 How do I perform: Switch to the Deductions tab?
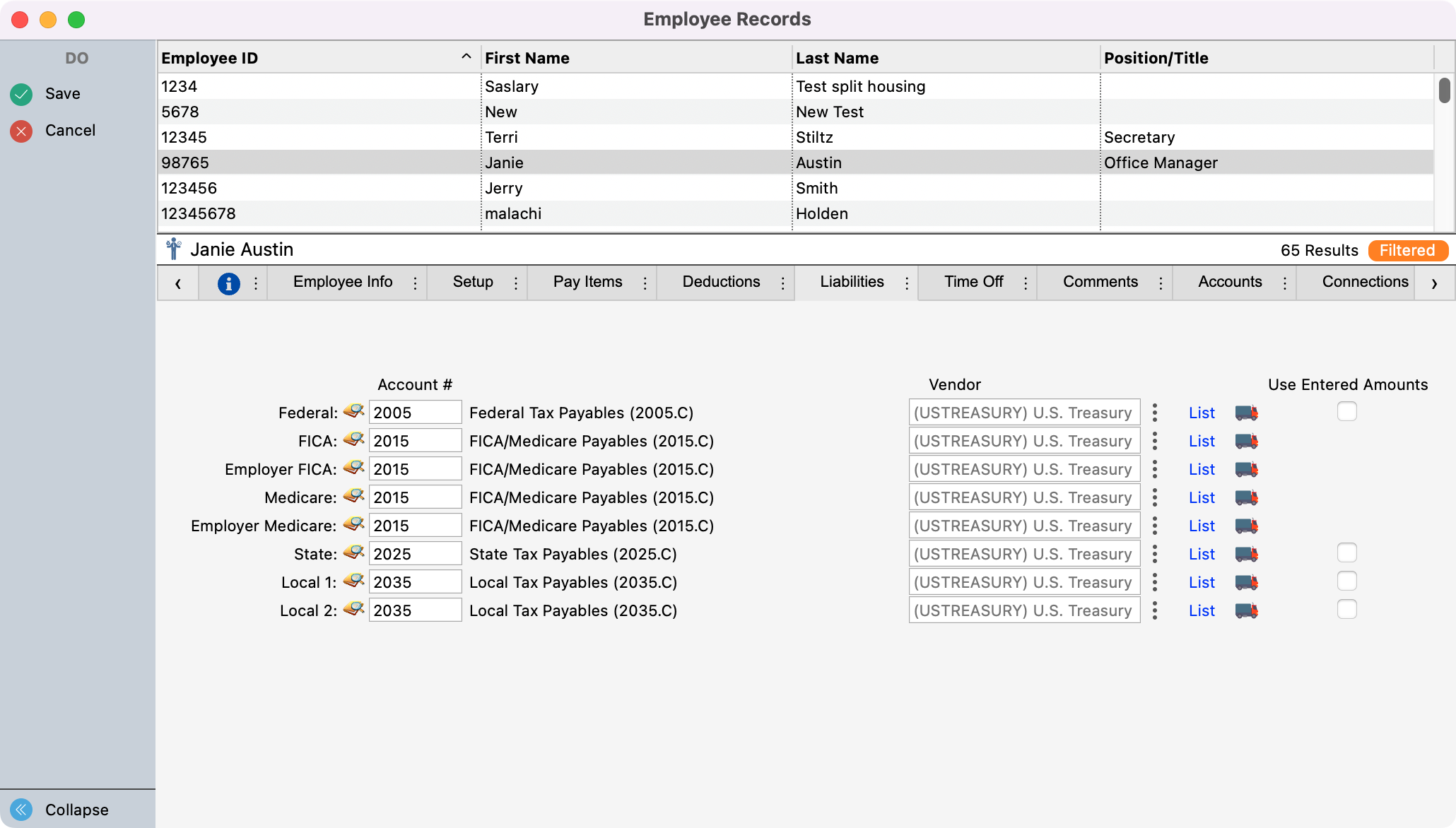[721, 282]
